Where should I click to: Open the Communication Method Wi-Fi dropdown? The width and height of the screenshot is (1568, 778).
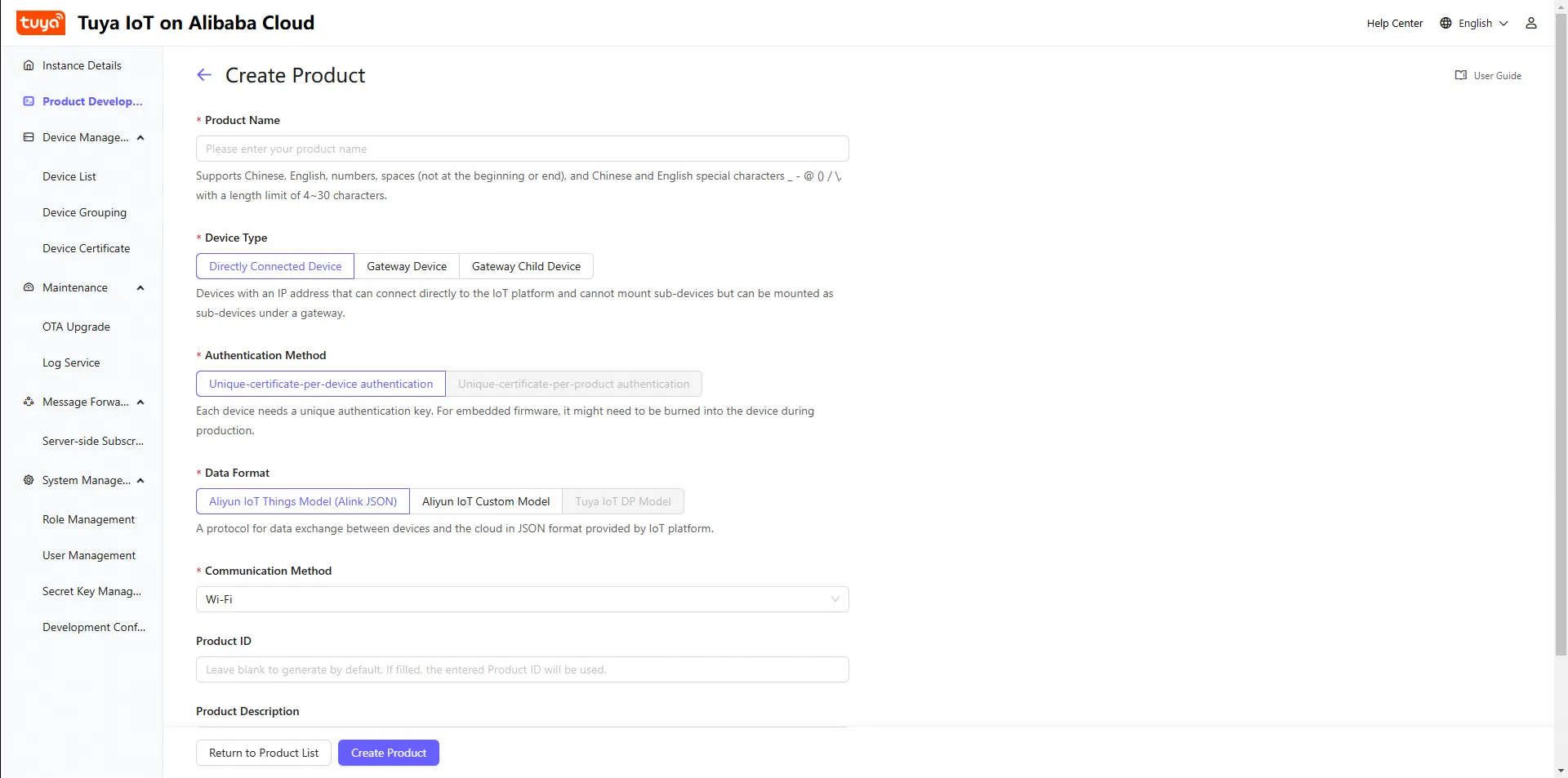(523, 599)
